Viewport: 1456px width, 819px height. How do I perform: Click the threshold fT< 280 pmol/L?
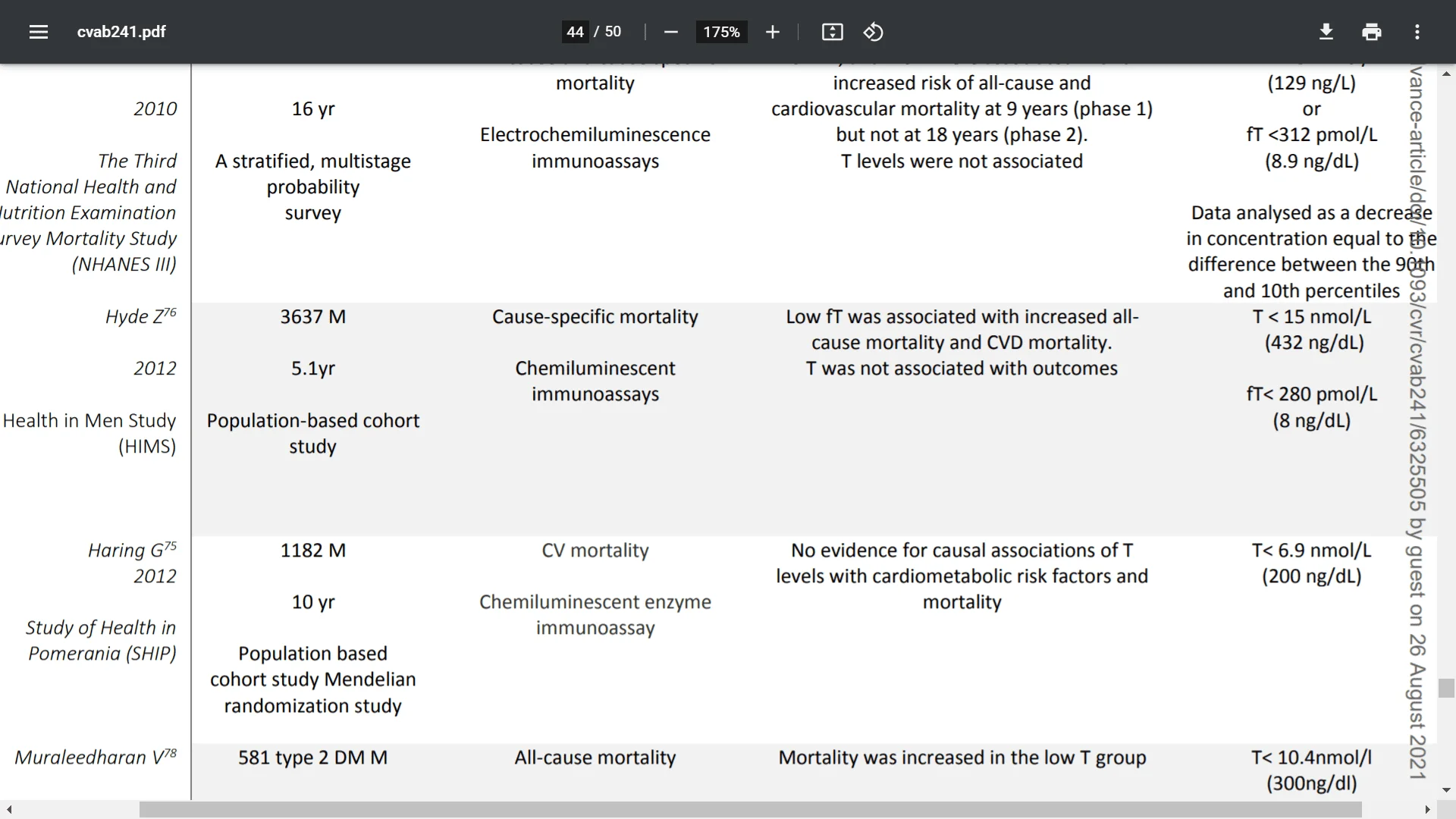(x=1312, y=394)
